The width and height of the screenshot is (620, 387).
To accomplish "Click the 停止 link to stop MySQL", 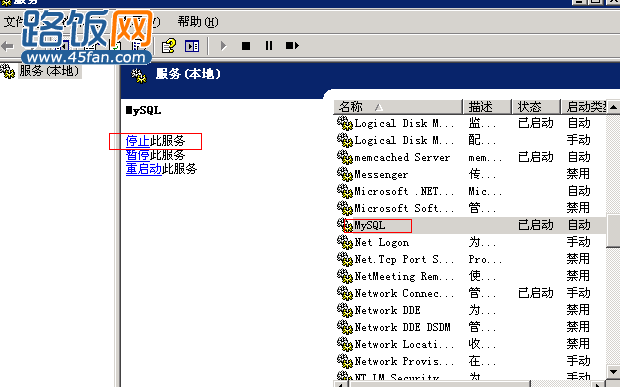I will tap(137, 141).
